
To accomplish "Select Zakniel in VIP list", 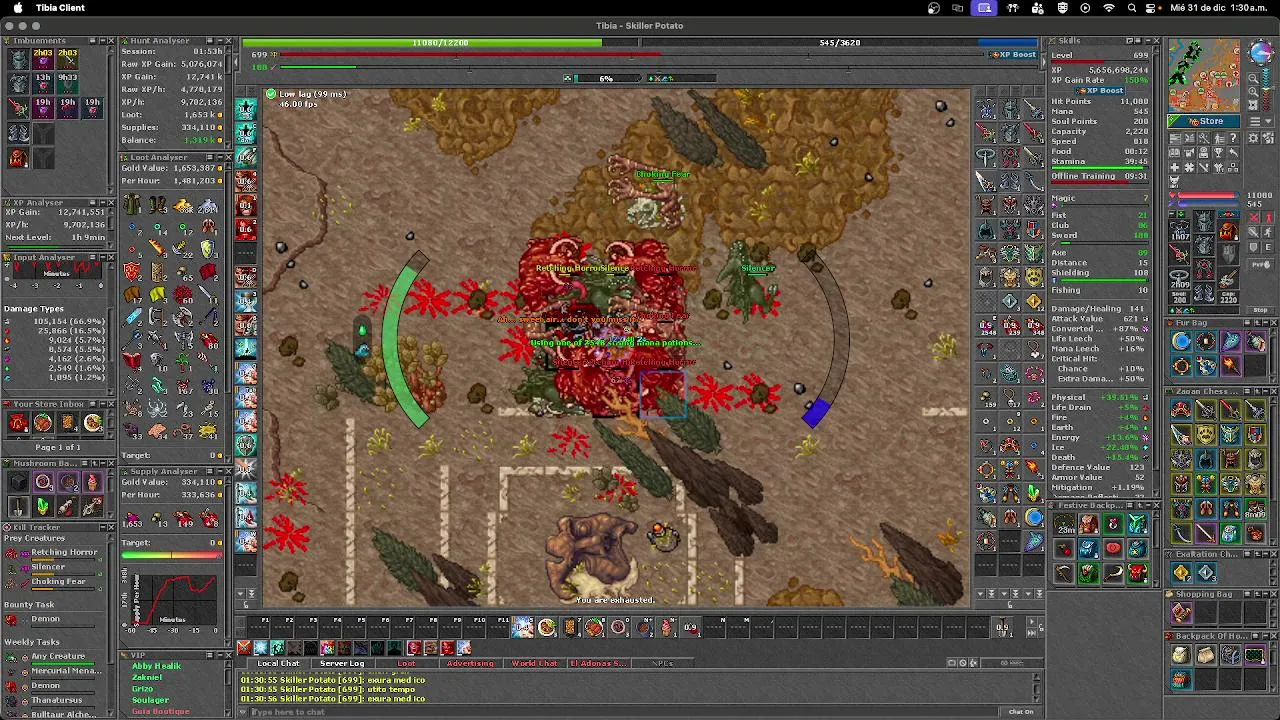I will pos(147,678).
